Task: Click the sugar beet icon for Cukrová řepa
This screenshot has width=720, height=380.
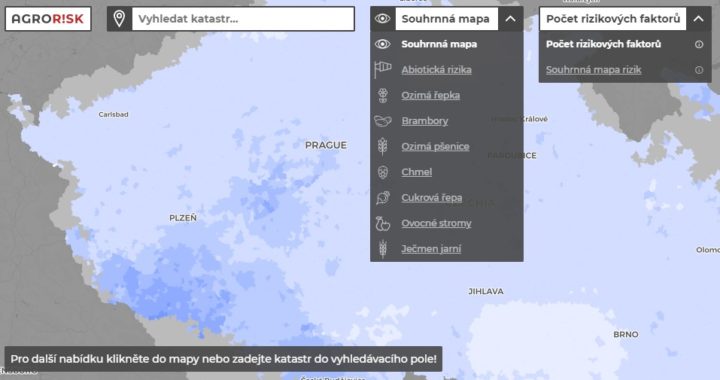Action: 382,198
